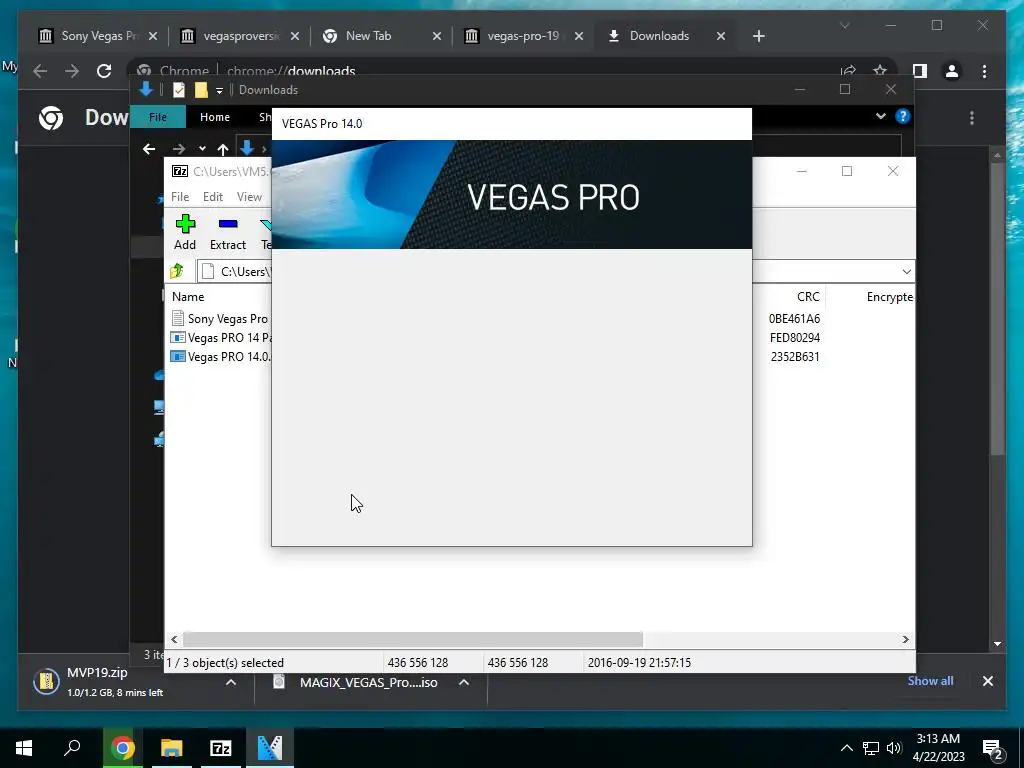Switch to the New Tab Chrome tab

383,36
